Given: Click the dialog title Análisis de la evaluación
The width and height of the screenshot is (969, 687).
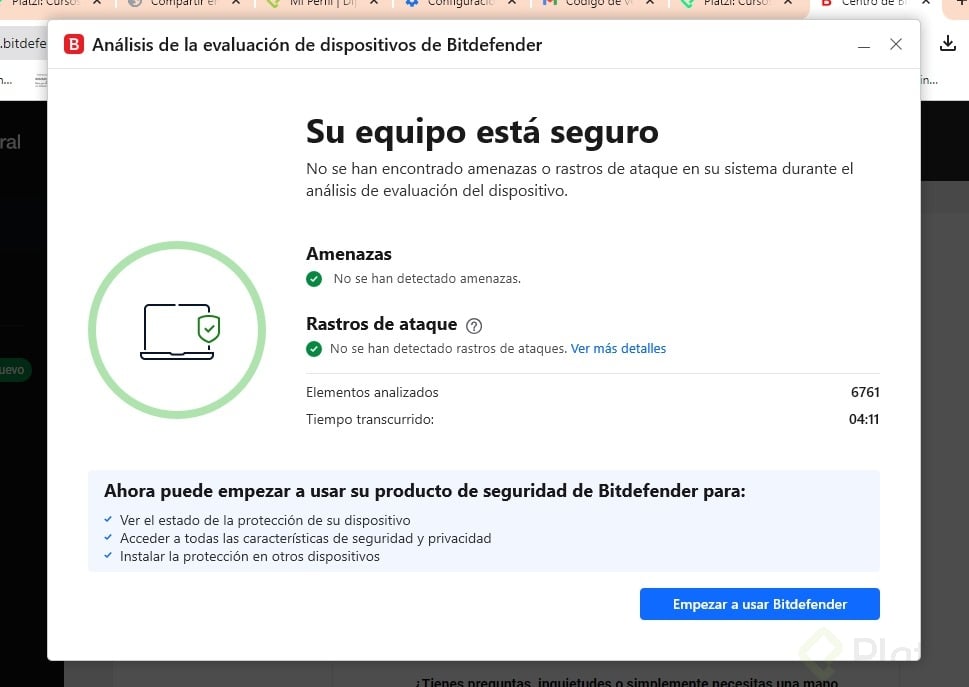Looking at the screenshot, I should click(x=317, y=44).
